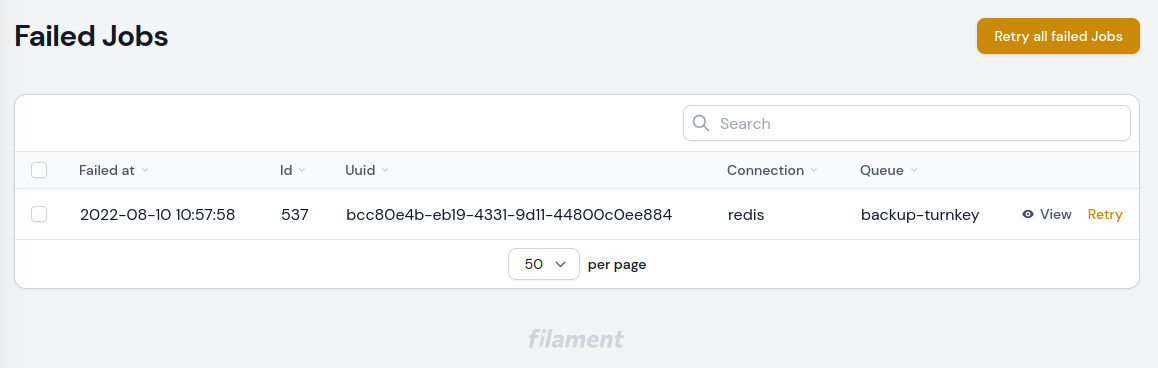Click the sort arrow next to Failed at

coord(145,171)
